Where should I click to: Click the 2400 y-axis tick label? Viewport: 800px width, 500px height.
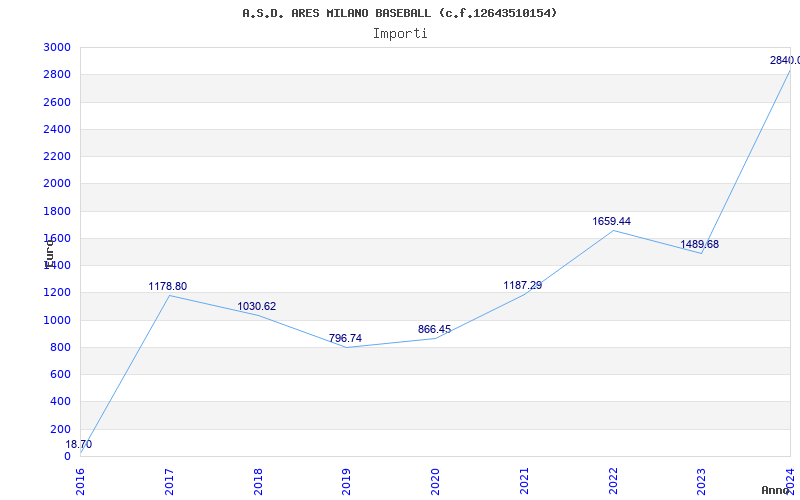point(57,129)
